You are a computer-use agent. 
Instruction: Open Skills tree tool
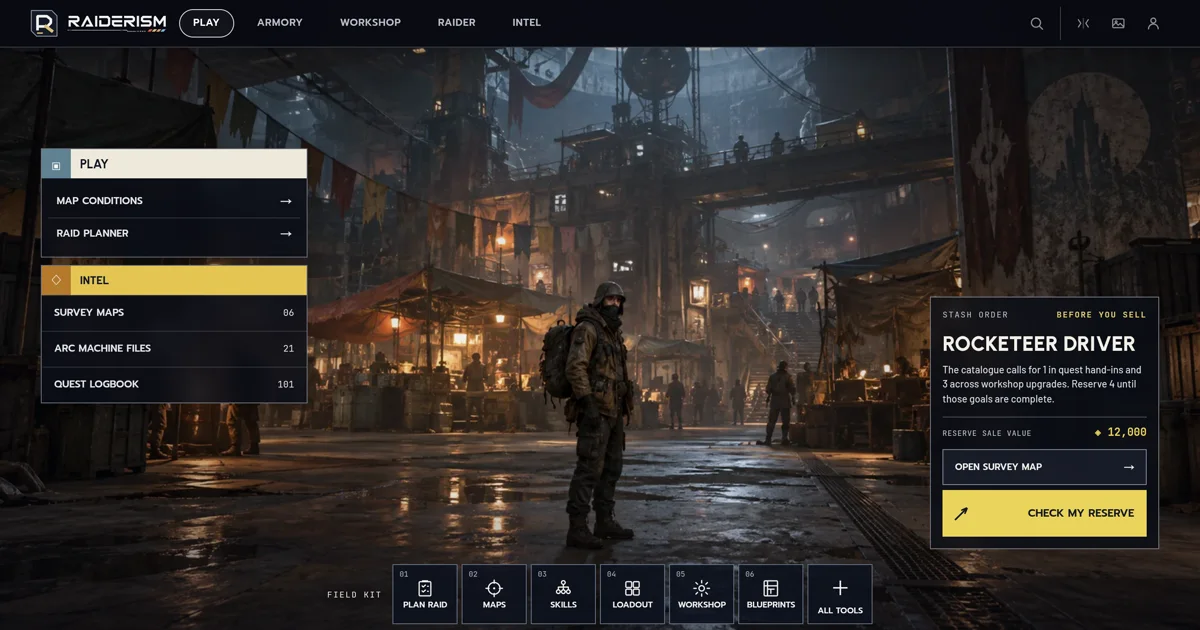point(563,594)
